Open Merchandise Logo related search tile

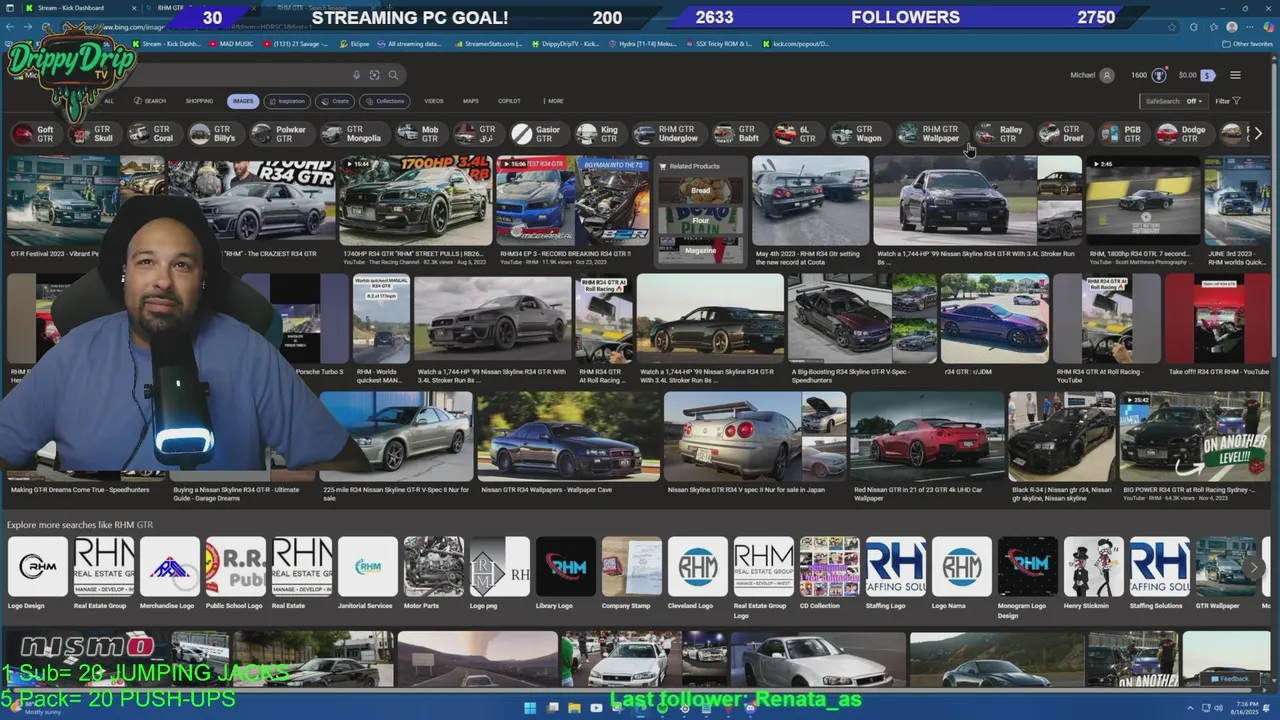point(170,567)
